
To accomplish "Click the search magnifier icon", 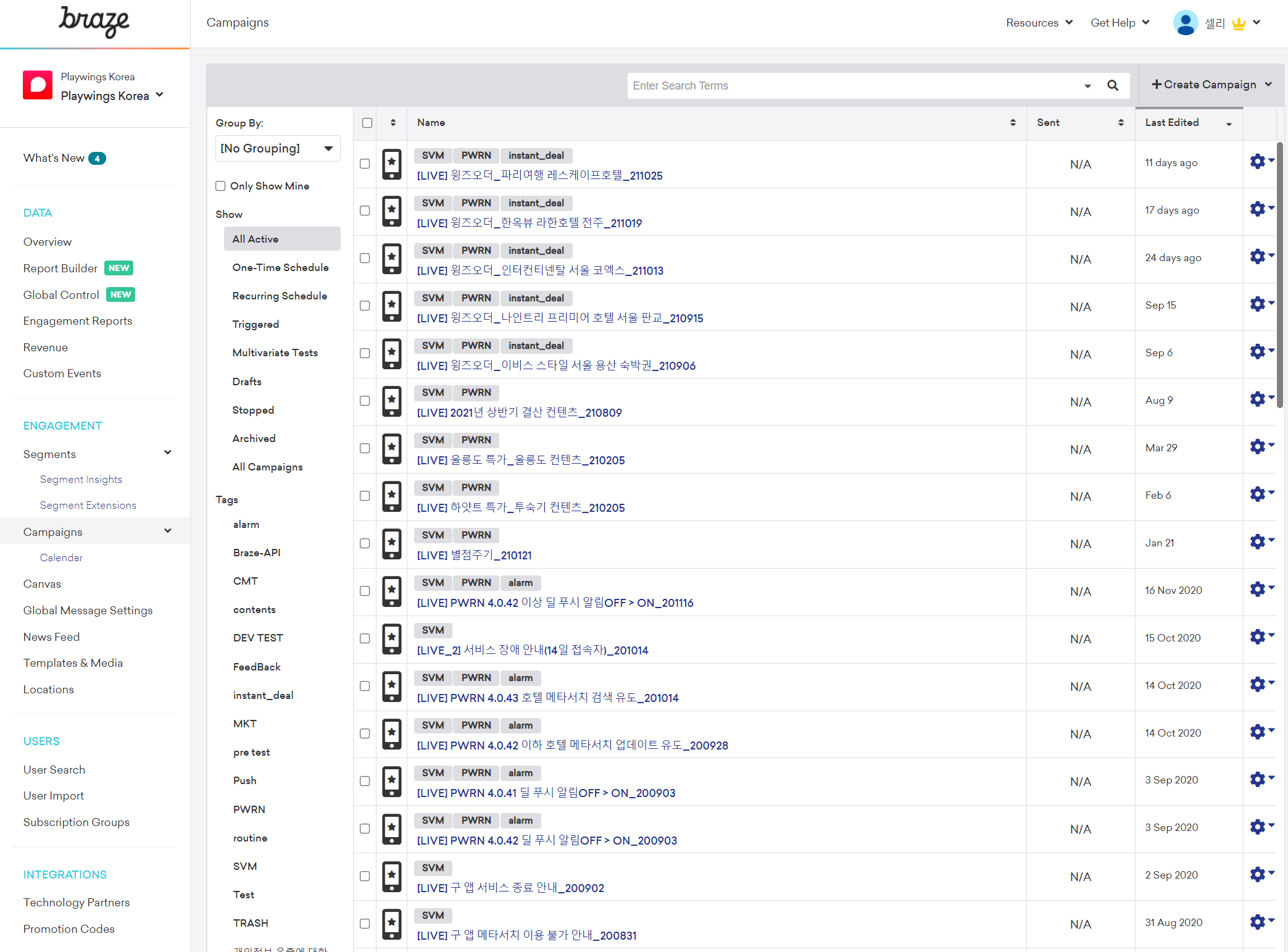I will pos(1113,85).
